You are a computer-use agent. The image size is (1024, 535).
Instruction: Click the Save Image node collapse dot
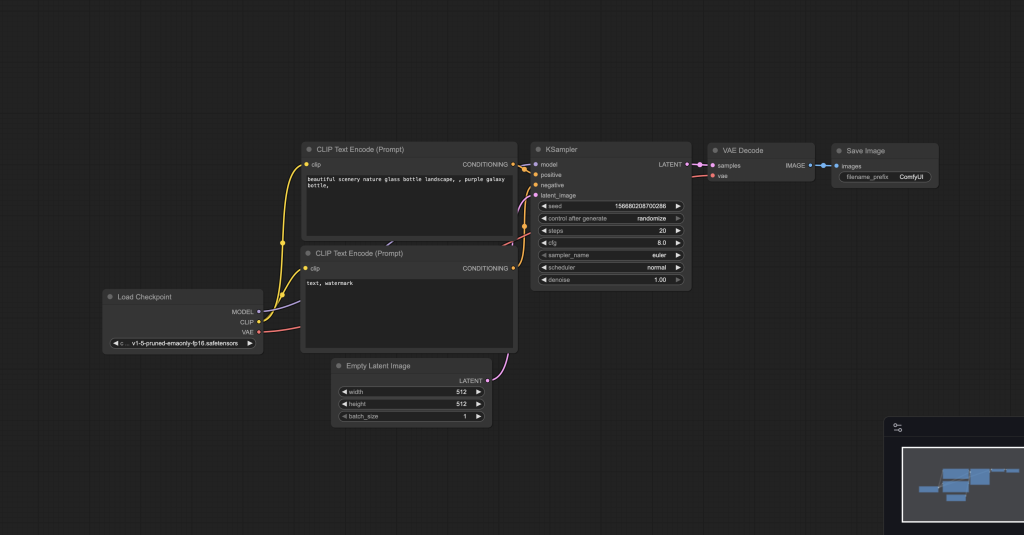(839, 151)
